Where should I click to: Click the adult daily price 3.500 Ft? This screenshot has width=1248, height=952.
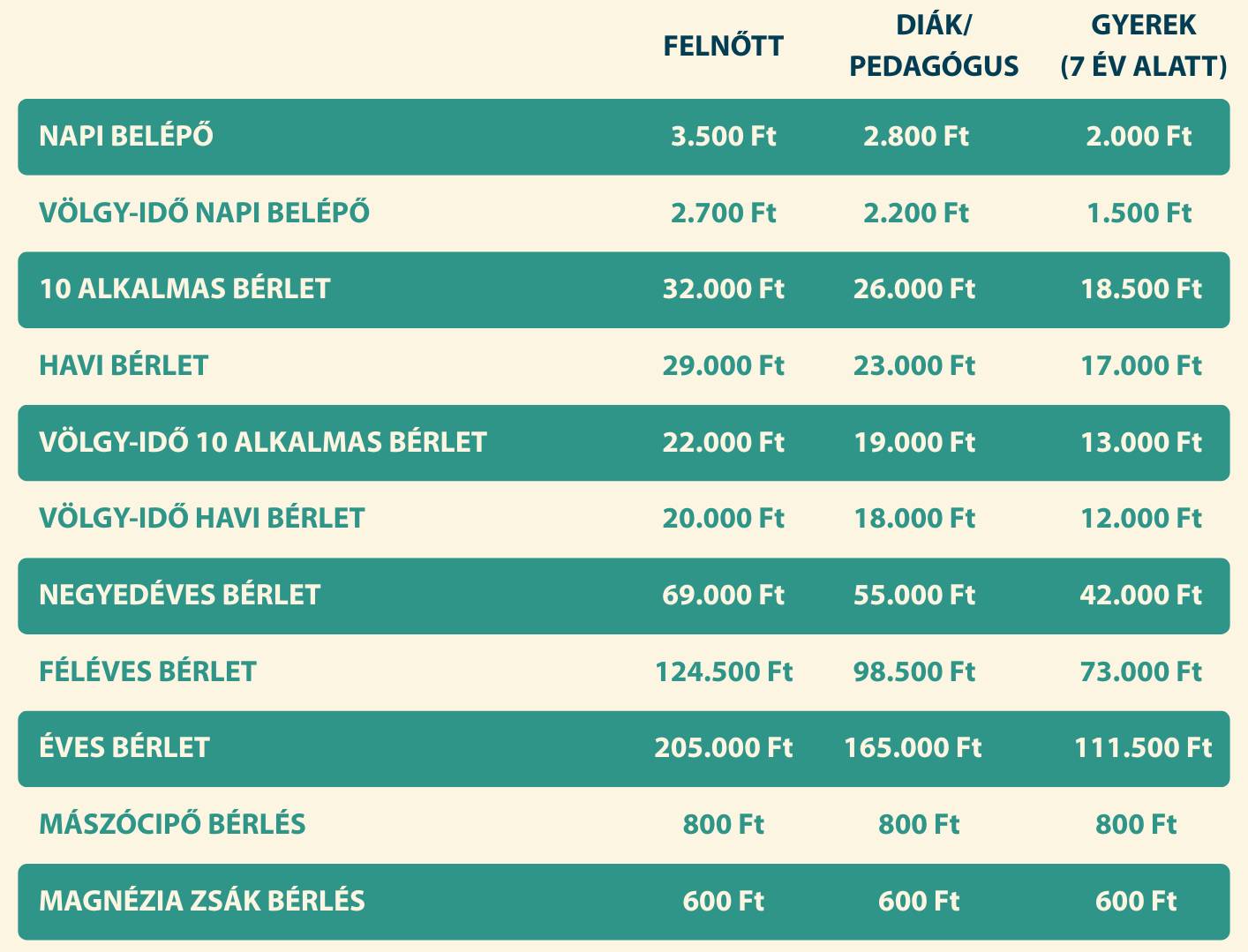click(x=723, y=137)
